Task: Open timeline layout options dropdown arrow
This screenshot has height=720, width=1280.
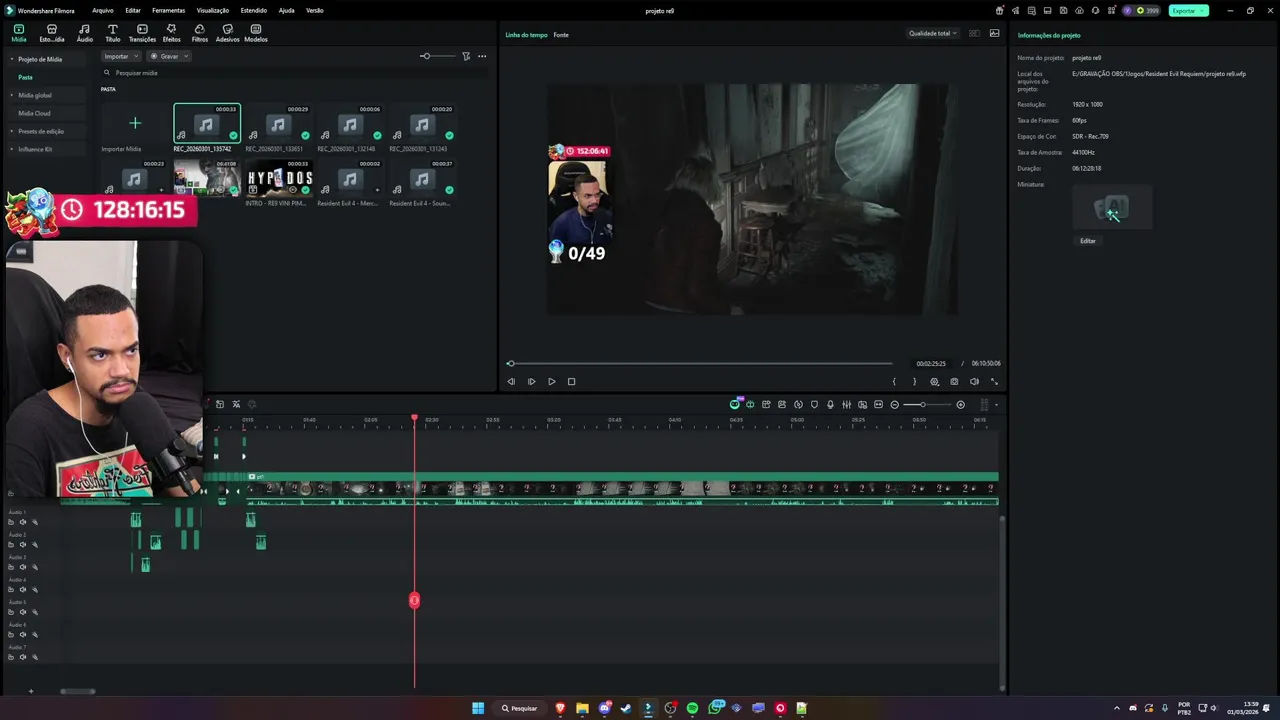Action: (996, 405)
